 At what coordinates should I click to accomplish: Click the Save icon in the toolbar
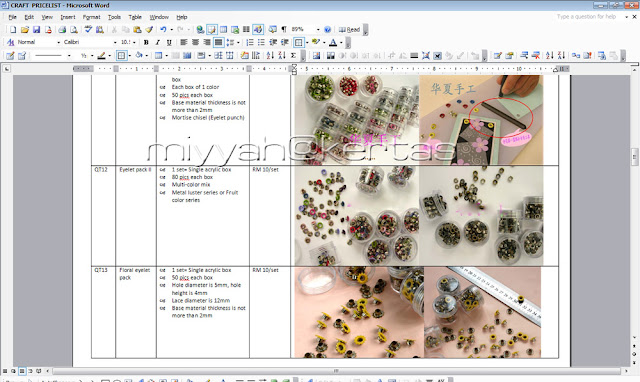click(x=36, y=29)
